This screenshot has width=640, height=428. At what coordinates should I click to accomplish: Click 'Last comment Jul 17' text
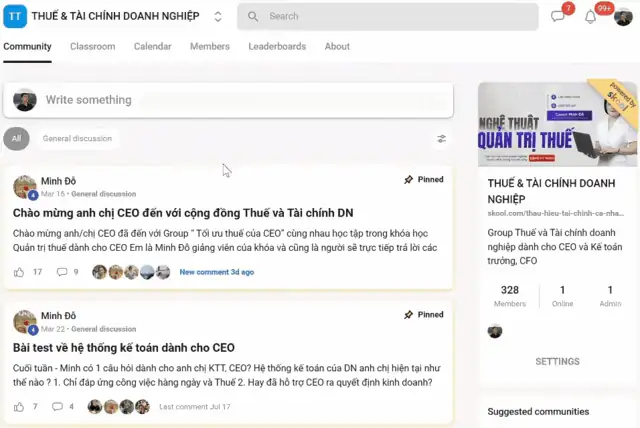click(x=195, y=407)
